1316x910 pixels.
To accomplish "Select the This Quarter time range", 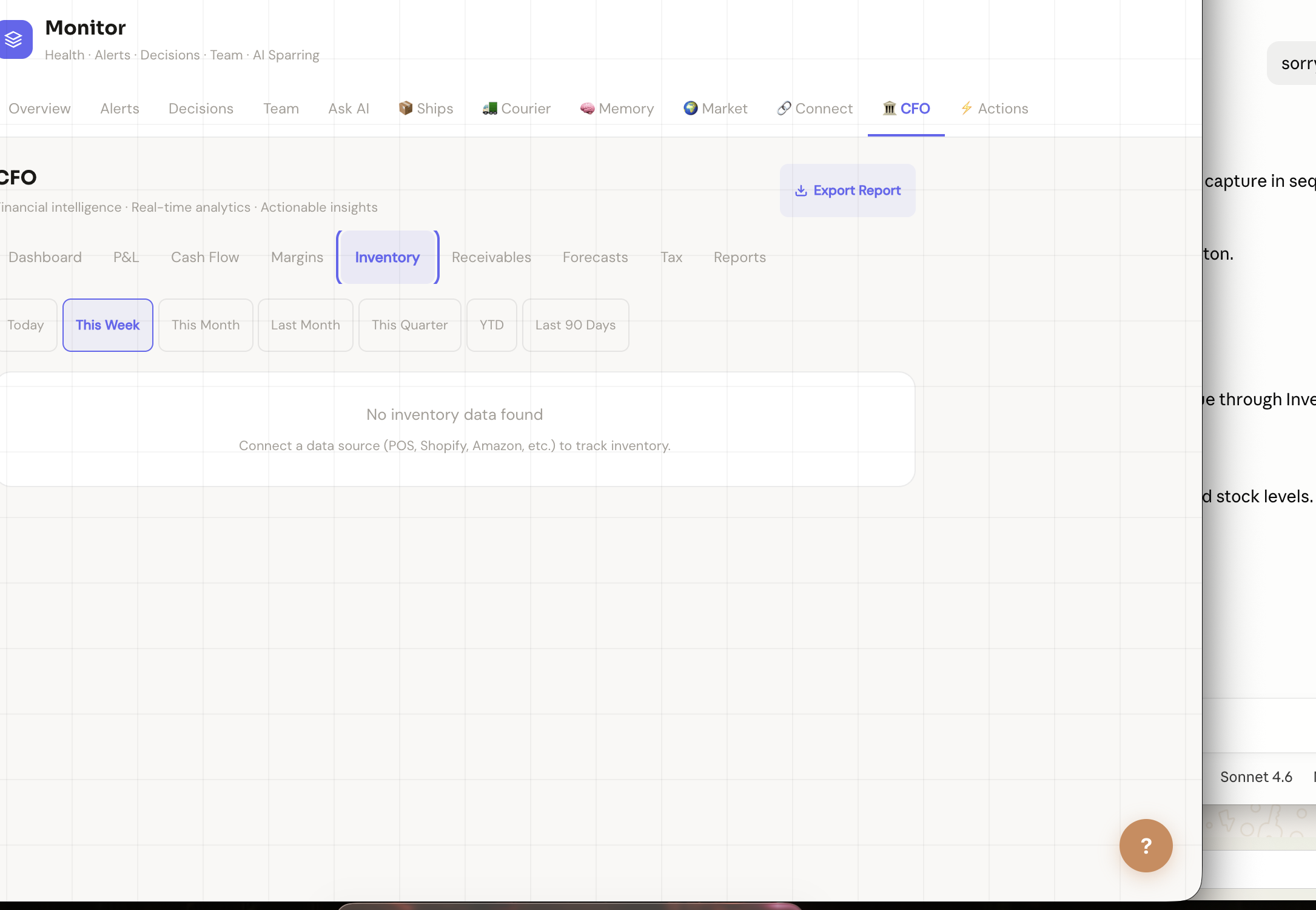I will 410,325.
